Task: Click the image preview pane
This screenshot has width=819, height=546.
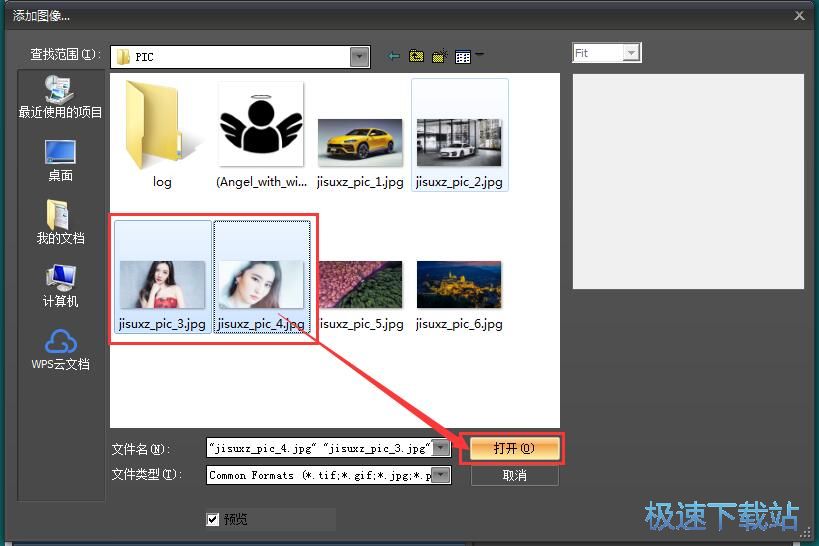Action: pos(688,181)
